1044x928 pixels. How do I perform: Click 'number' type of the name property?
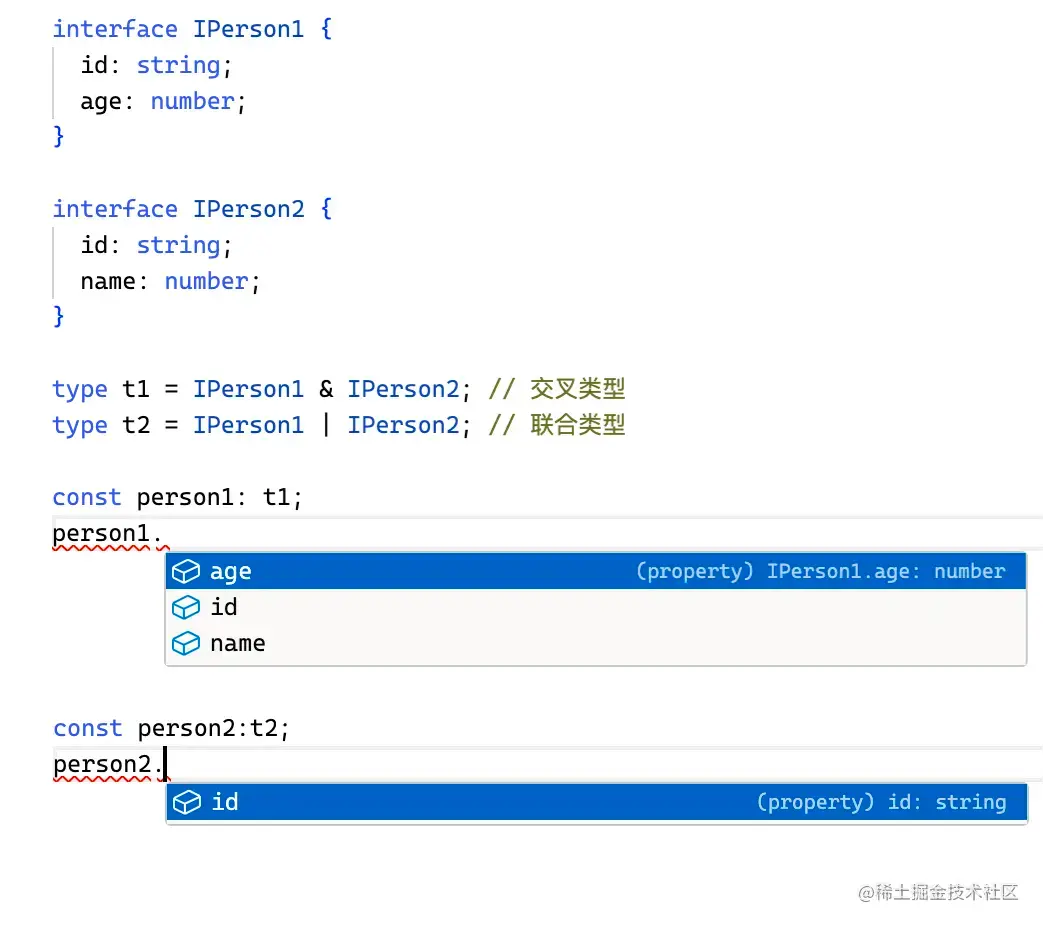206,281
